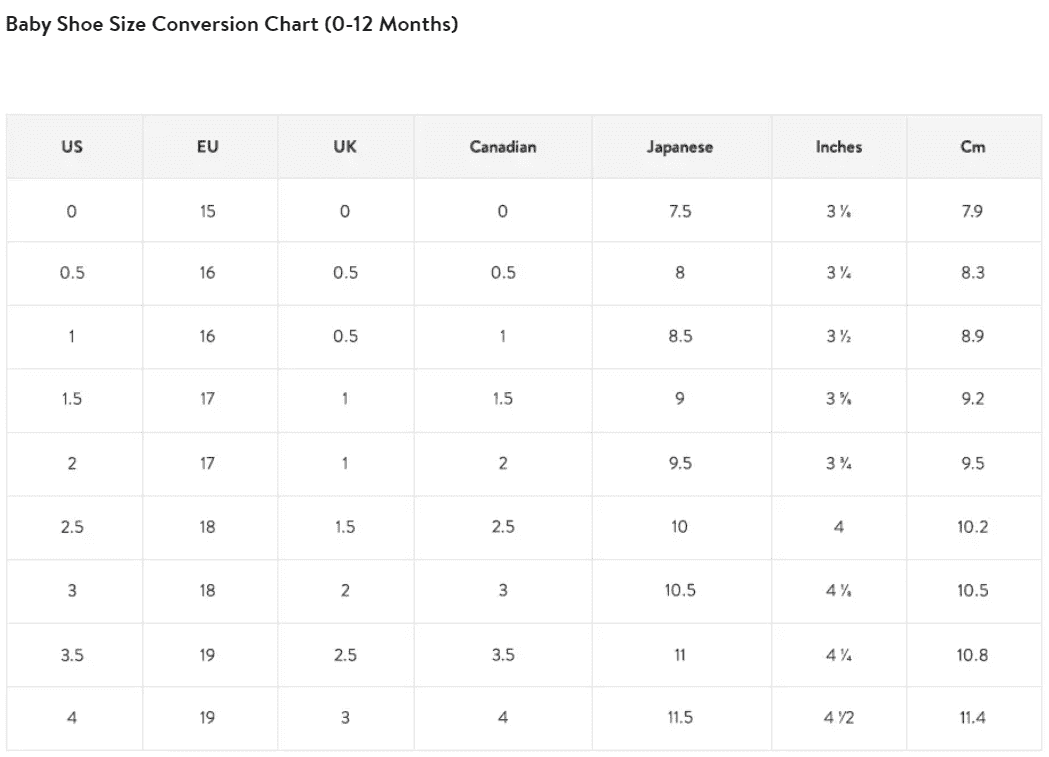Image resolution: width=1049 pixels, height=757 pixels.
Task: Click the Inches column header
Action: pos(839,146)
